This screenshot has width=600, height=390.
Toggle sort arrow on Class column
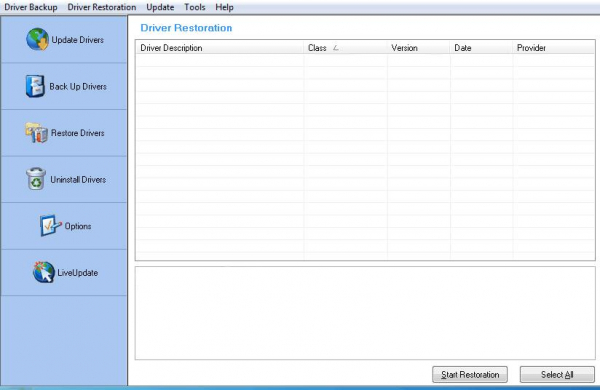[x=336, y=48]
